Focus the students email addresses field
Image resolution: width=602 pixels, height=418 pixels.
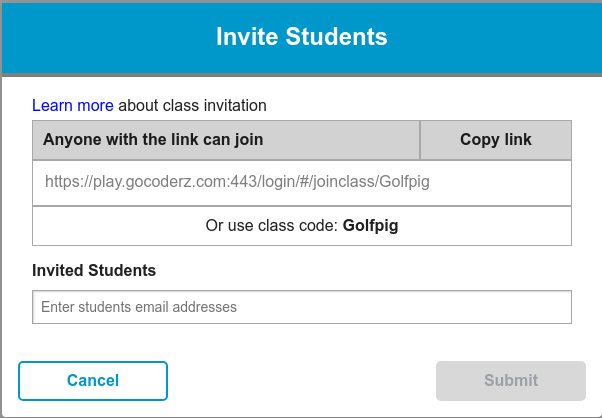(302, 307)
